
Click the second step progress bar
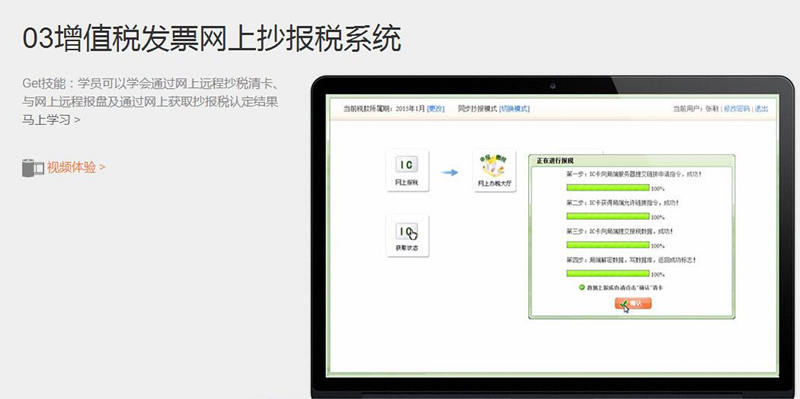coord(608,216)
